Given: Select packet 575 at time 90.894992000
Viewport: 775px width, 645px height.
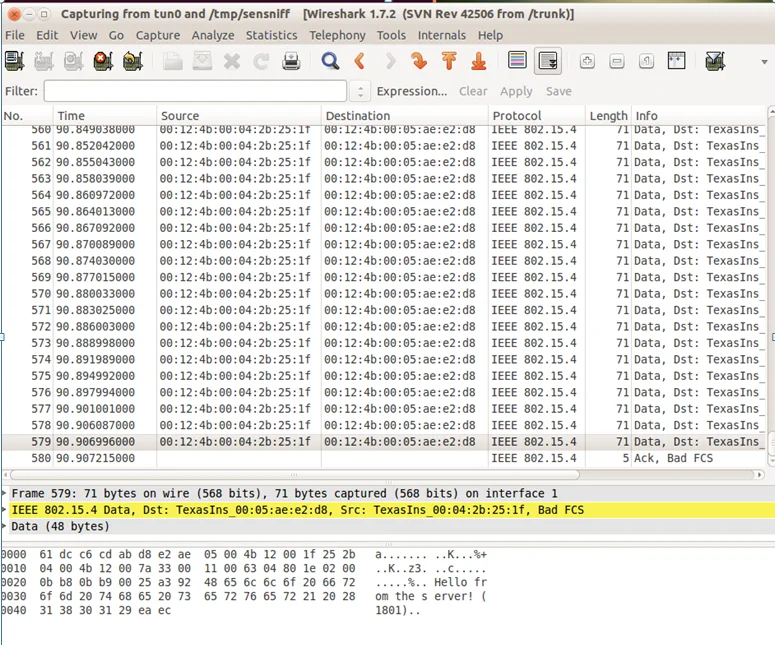Looking at the screenshot, I should click(x=384, y=376).
